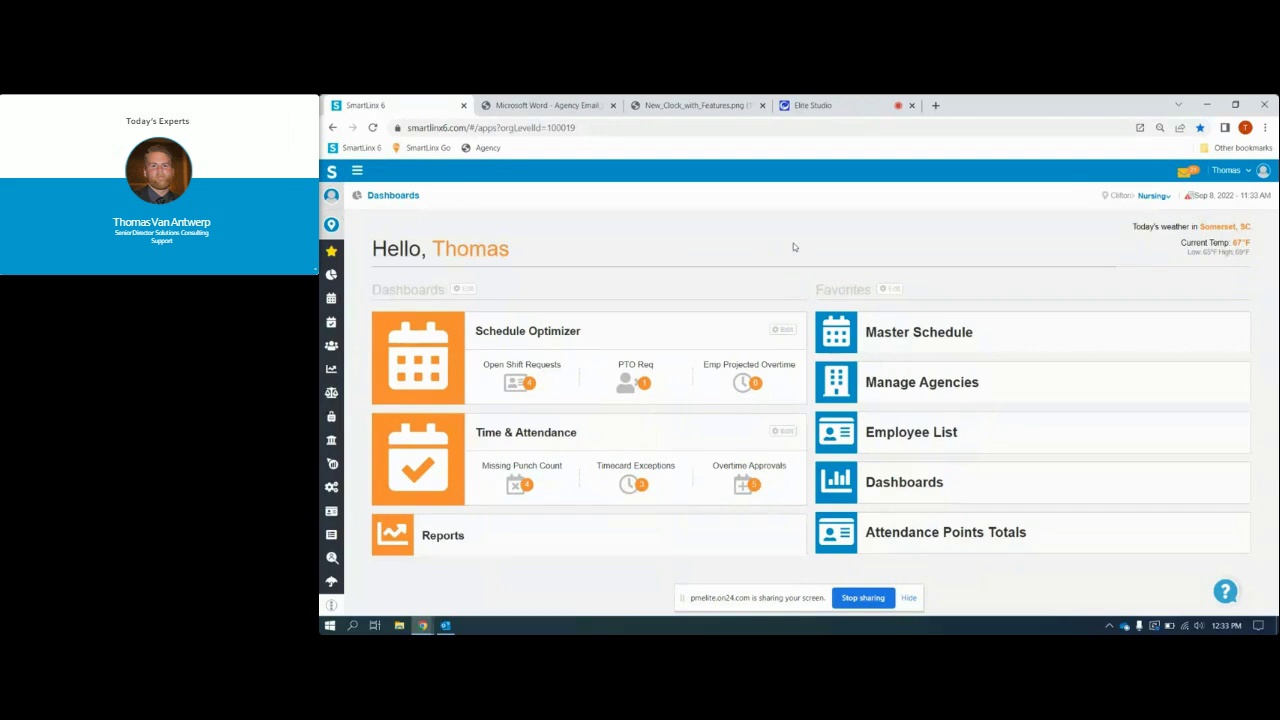Screen dimensions: 1280x720
Task: Click the Dashboards breadcrumb link
Action: click(x=393, y=196)
